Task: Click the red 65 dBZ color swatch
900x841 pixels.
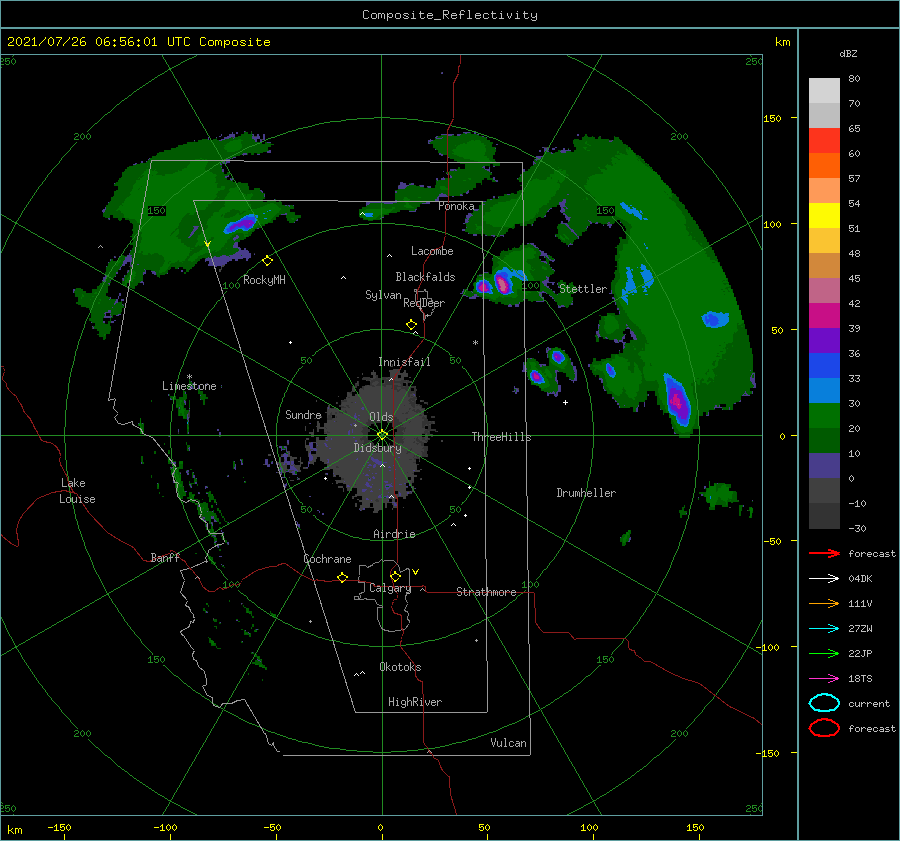Action: pos(824,140)
